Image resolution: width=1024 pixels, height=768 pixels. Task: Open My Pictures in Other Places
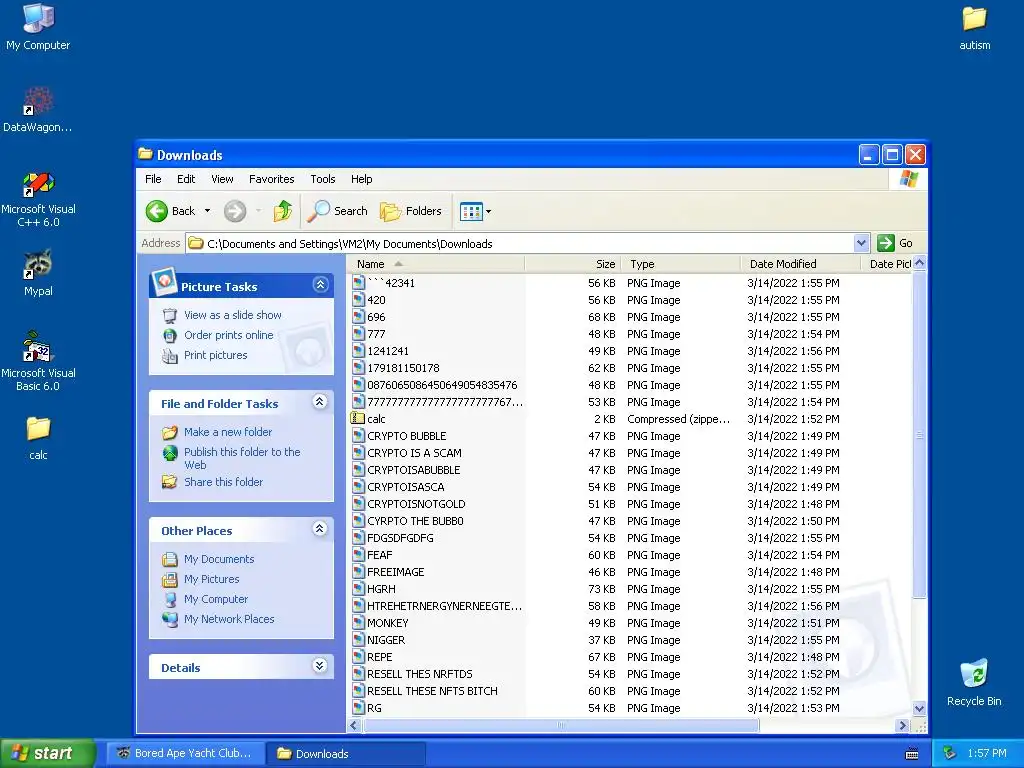[212, 579]
